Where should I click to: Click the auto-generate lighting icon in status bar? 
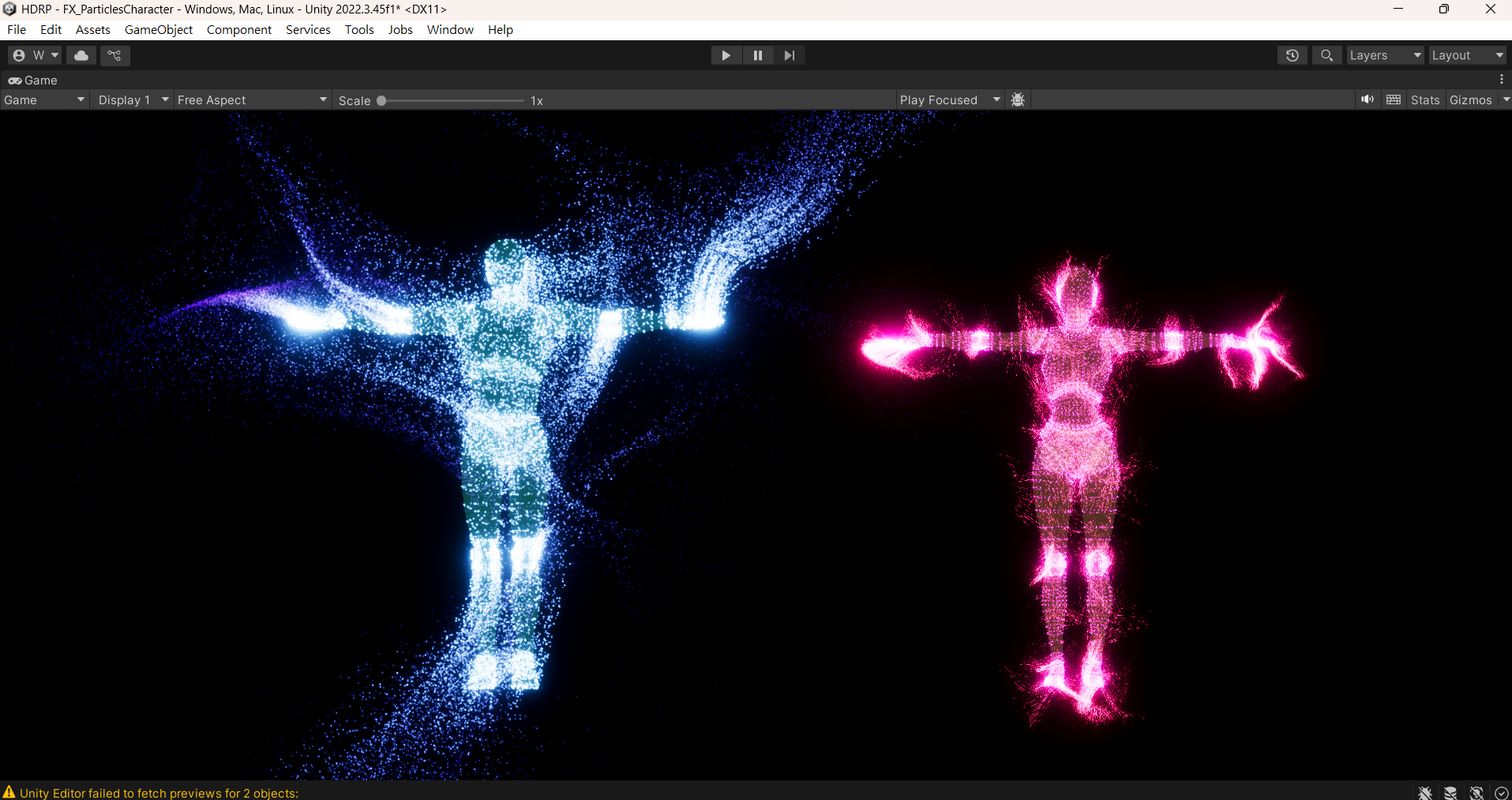pos(1476,793)
